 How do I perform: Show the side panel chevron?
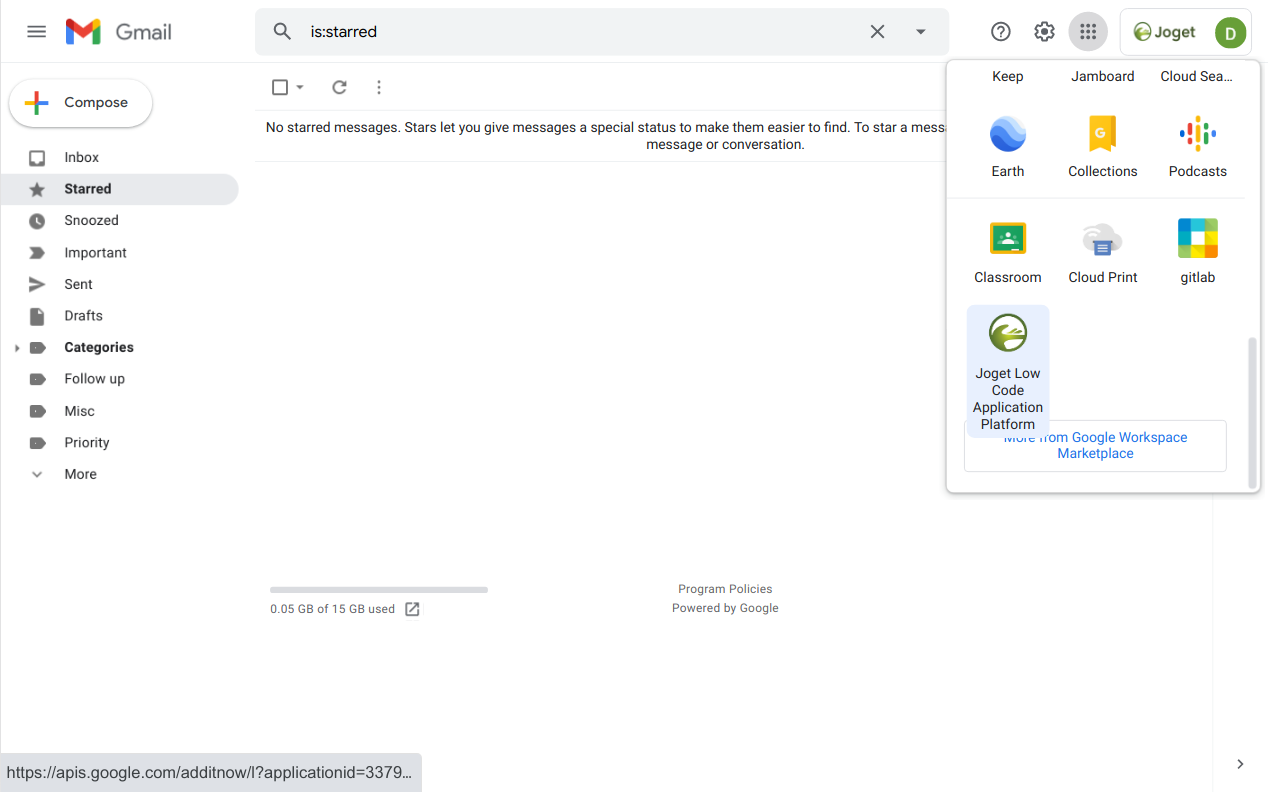click(1240, 764)
